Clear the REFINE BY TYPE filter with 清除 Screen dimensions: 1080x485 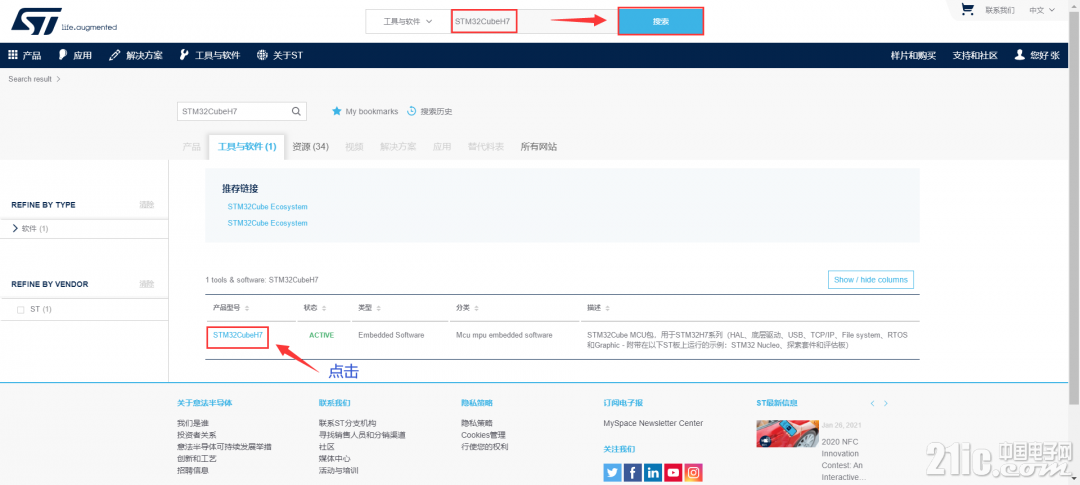pos(147,205)
